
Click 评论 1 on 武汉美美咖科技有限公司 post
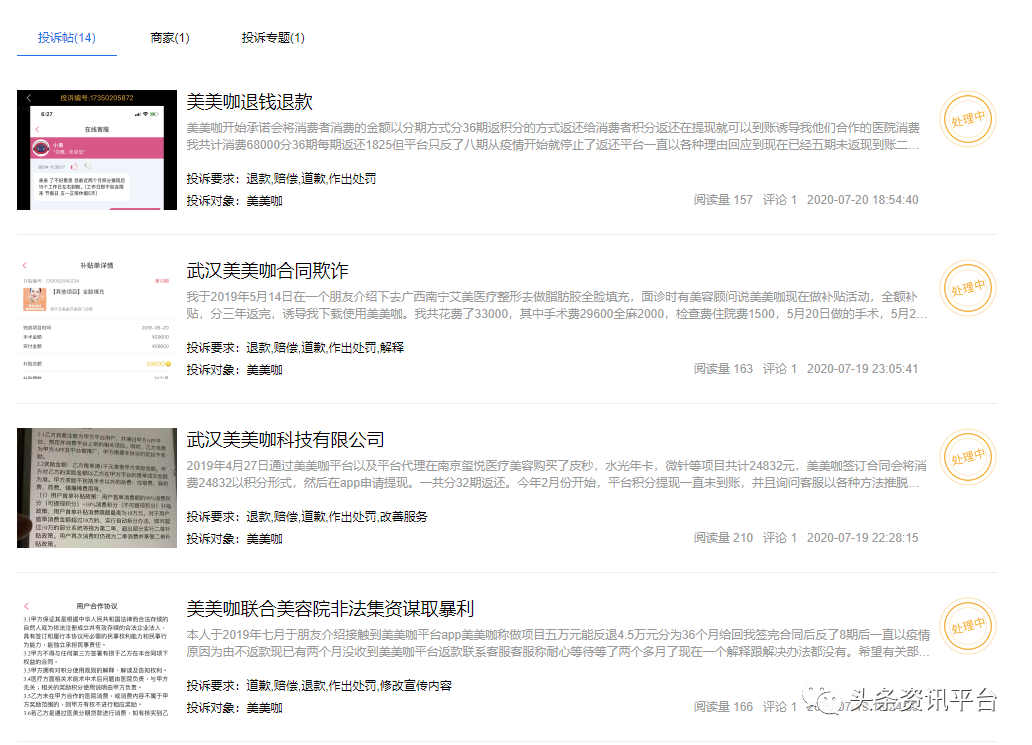pyautogui.click(x=779, y=538)
